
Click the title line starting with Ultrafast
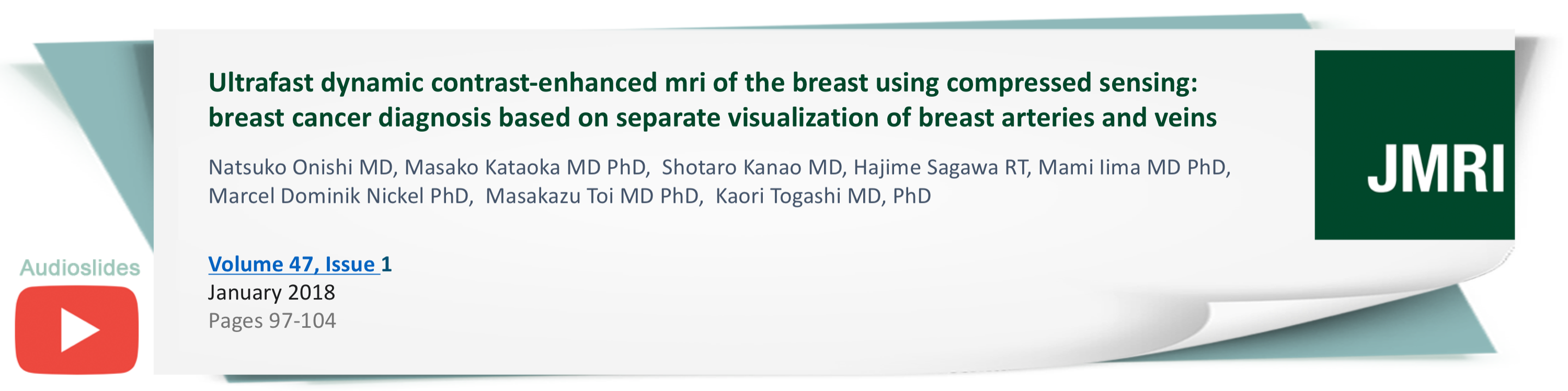tap(702, 83)
